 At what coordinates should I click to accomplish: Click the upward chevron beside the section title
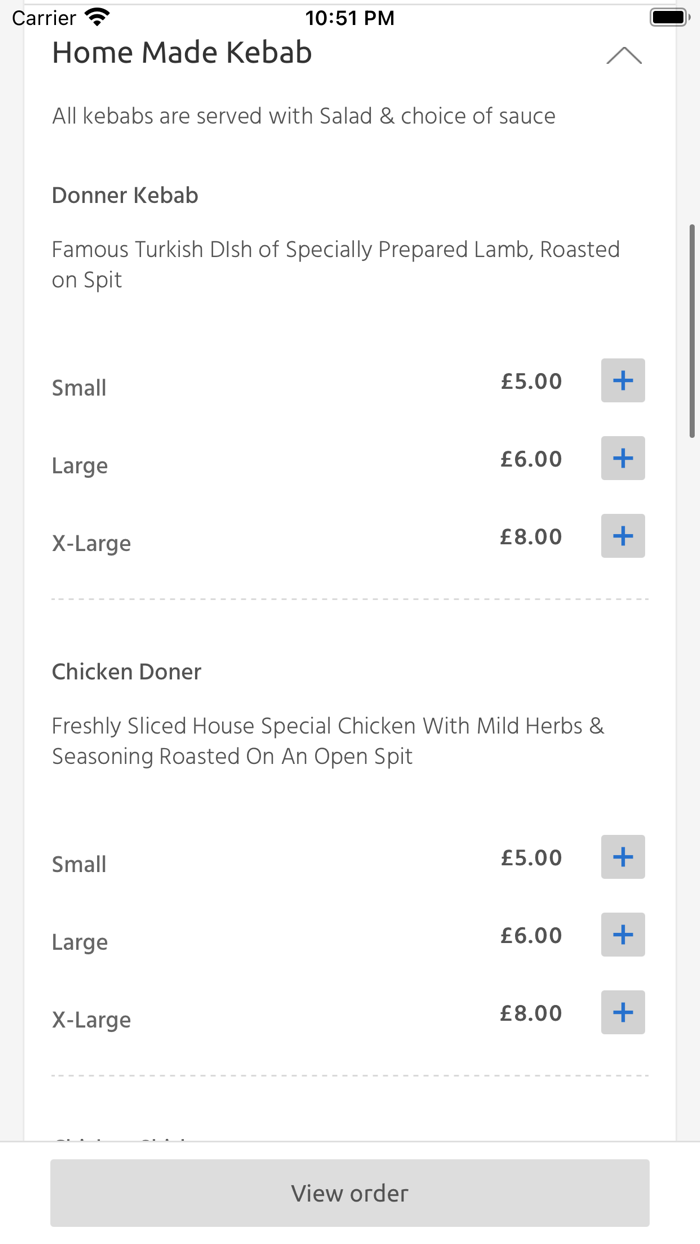pyautogui.click(x=624, y=55)
